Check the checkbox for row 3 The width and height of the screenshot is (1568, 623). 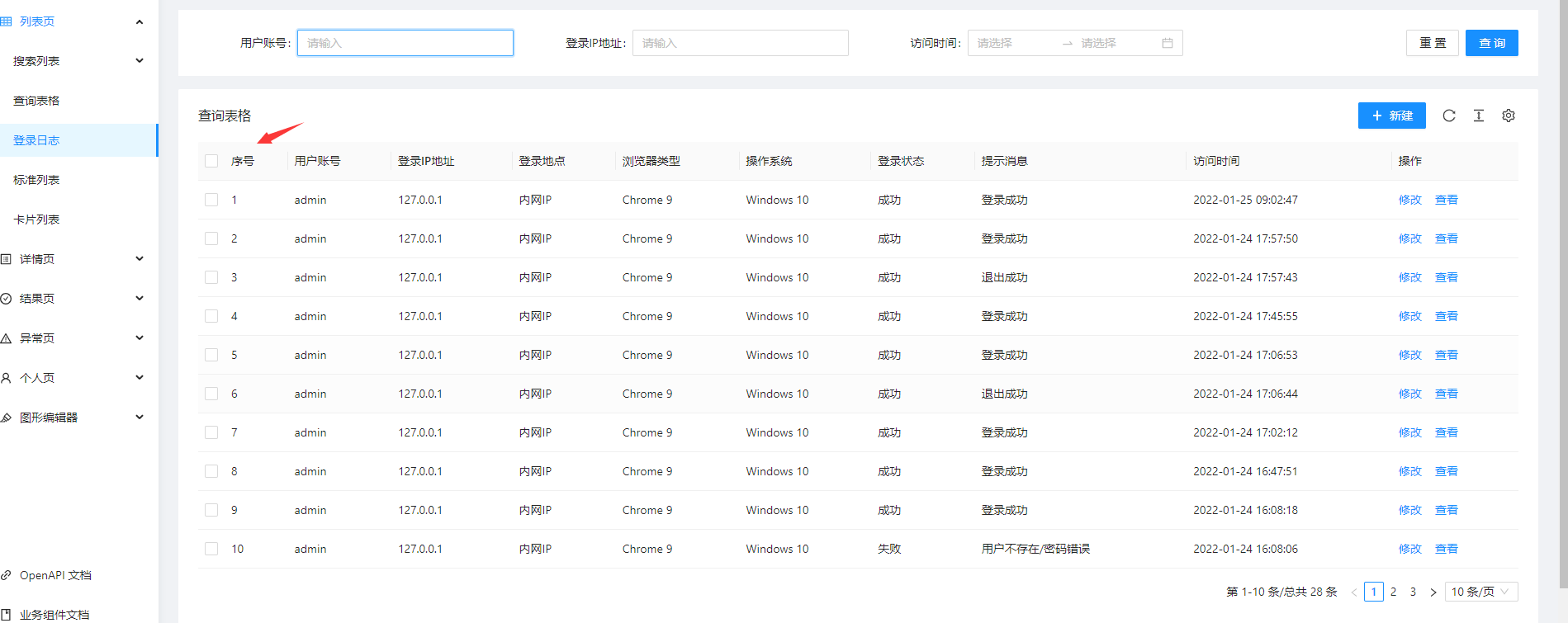(x=211, y=277)
